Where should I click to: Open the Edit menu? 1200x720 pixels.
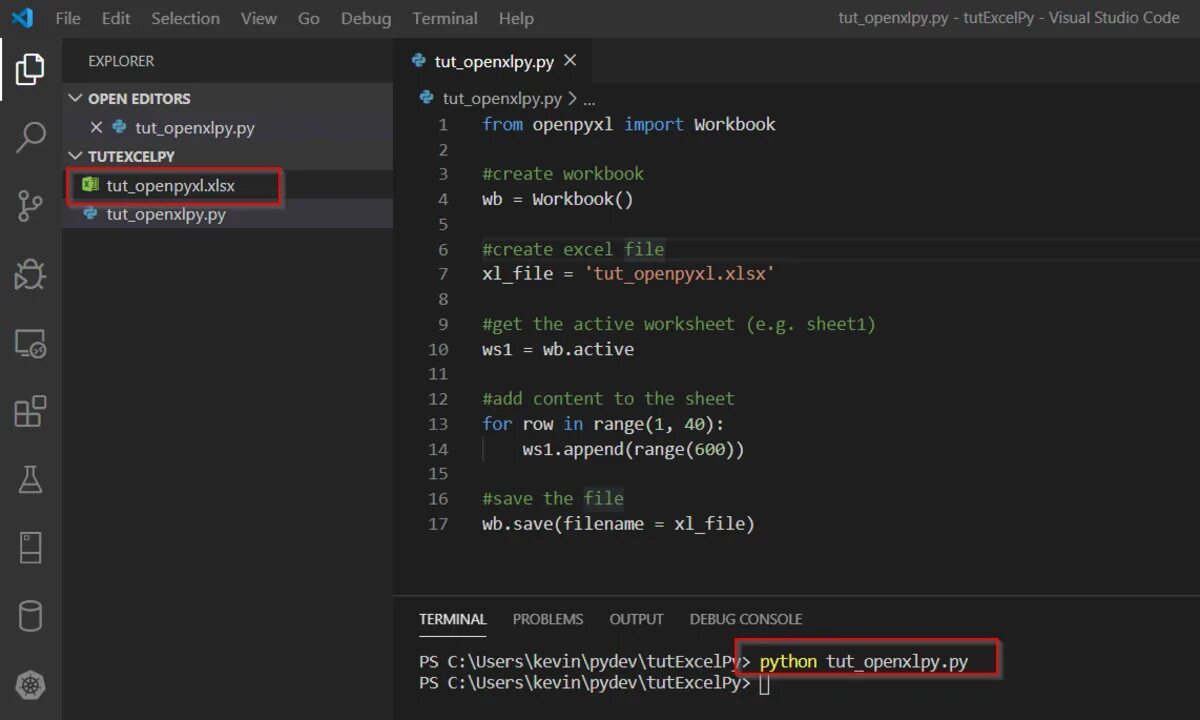(x=116, y=18)
